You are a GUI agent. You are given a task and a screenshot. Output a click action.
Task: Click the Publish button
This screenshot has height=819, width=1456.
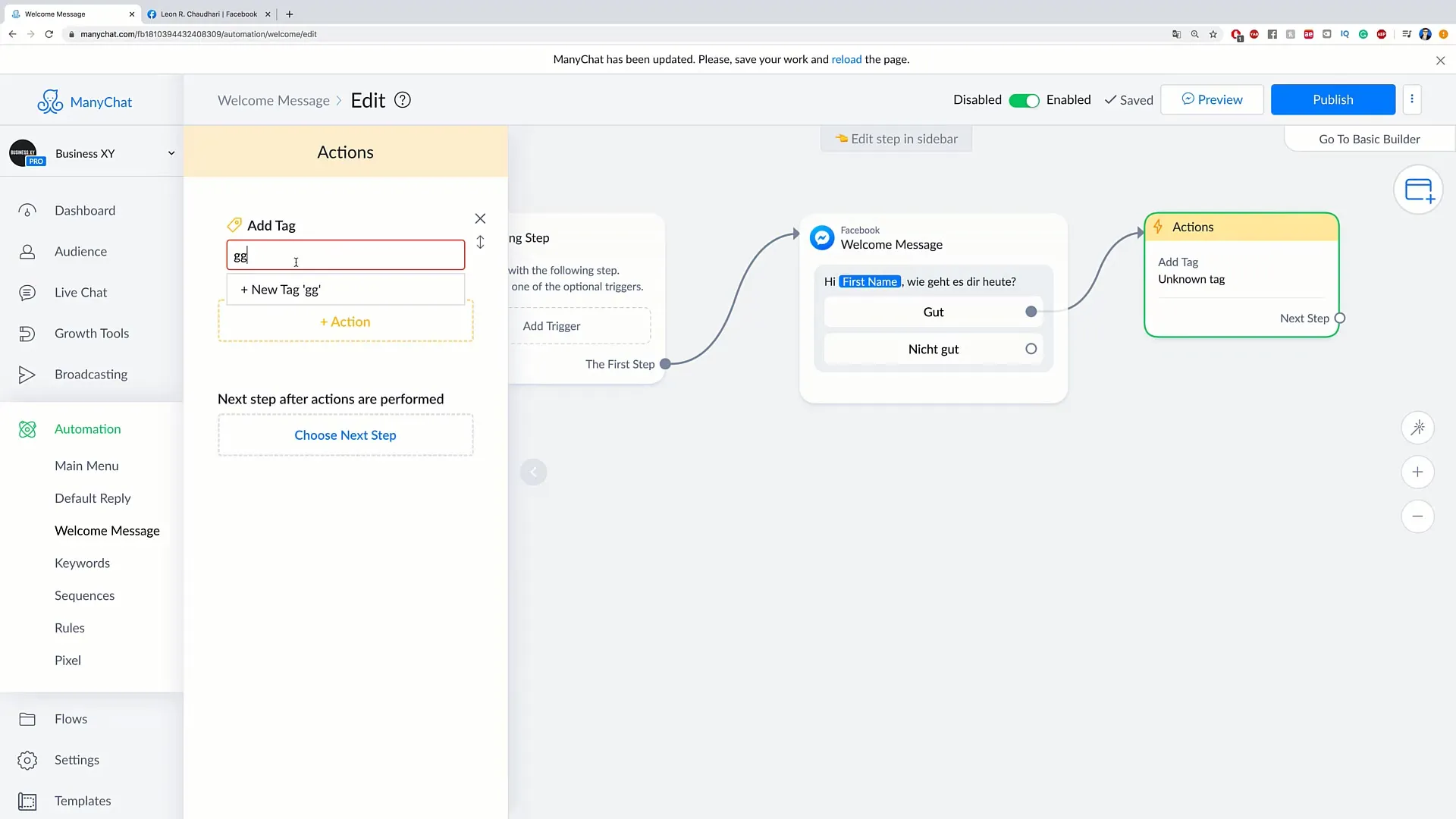tap(1333, 99)
